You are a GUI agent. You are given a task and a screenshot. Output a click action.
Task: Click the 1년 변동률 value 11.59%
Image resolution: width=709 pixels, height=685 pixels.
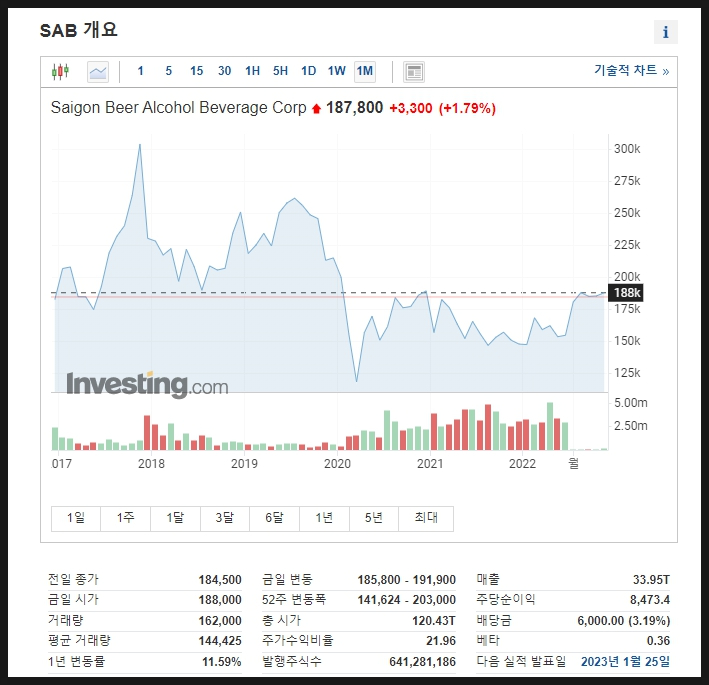pos(222,661)
